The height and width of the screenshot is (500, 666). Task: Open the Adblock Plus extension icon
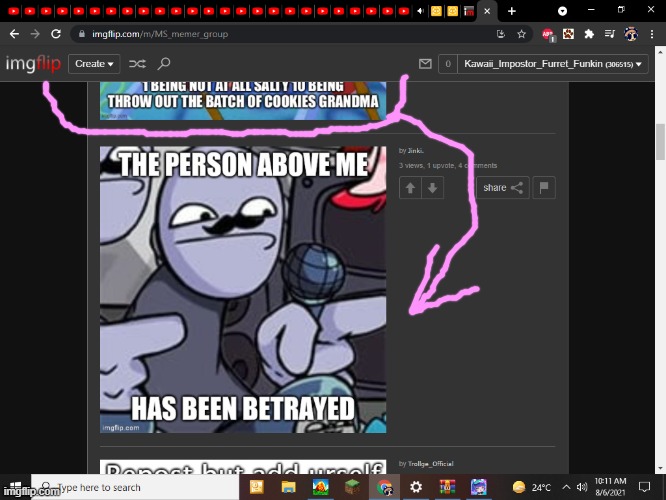(547, 34)
